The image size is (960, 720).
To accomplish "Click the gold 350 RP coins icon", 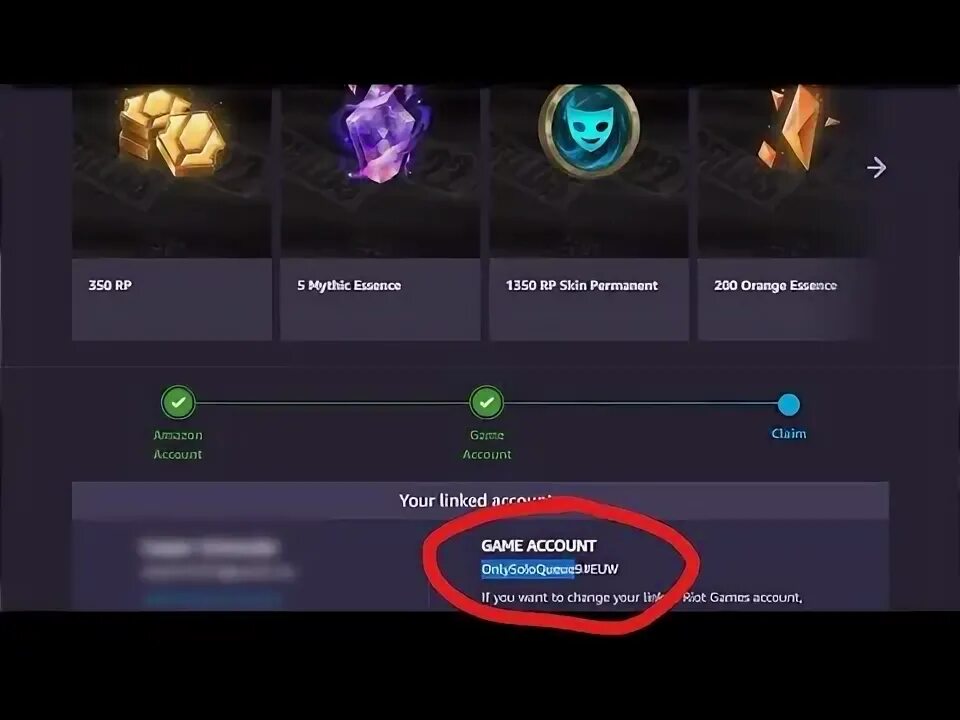I will (173, 132).
